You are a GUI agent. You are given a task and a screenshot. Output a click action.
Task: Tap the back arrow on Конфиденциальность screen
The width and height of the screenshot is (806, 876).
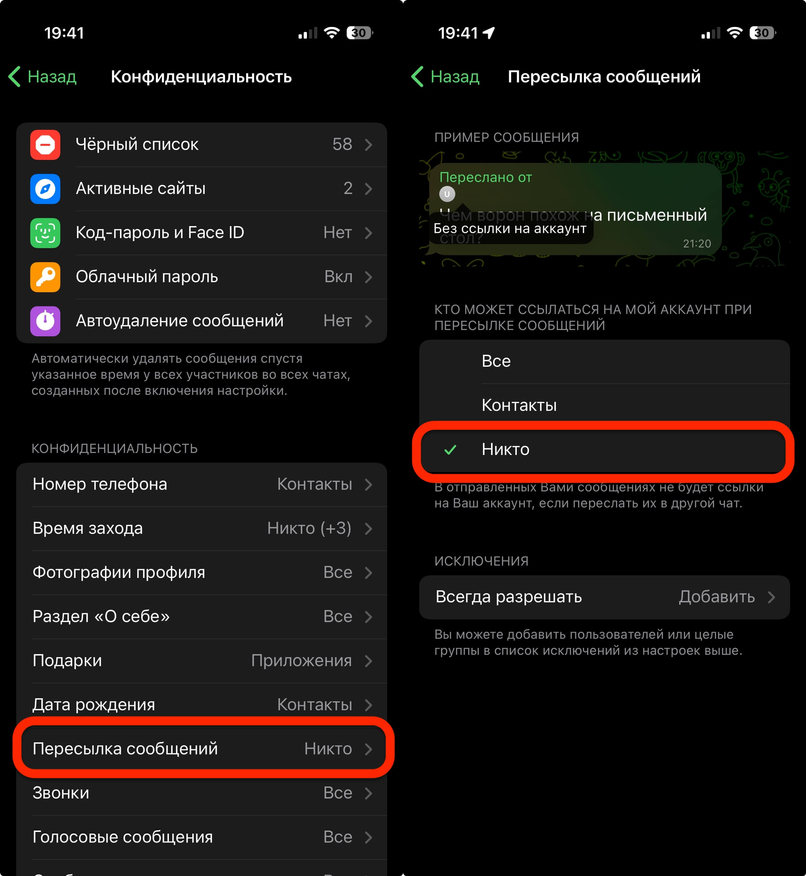(15, 77)
